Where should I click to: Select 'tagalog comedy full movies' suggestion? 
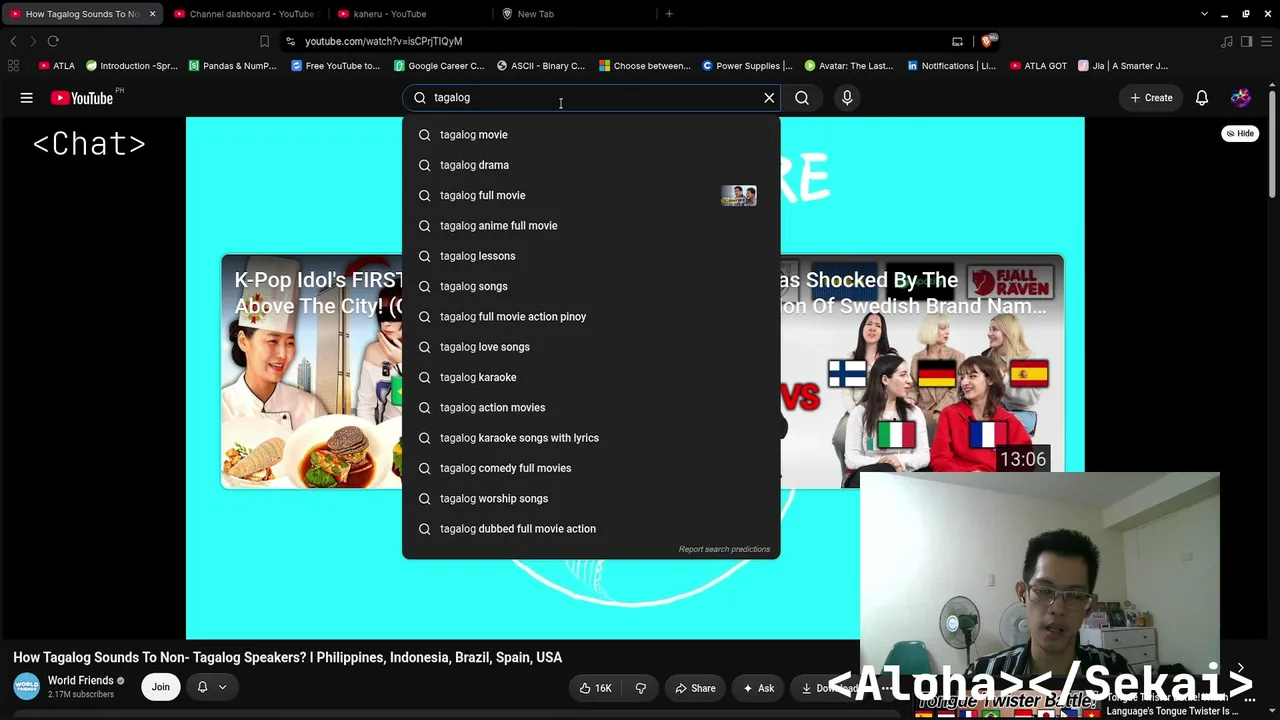coord(591,468)
